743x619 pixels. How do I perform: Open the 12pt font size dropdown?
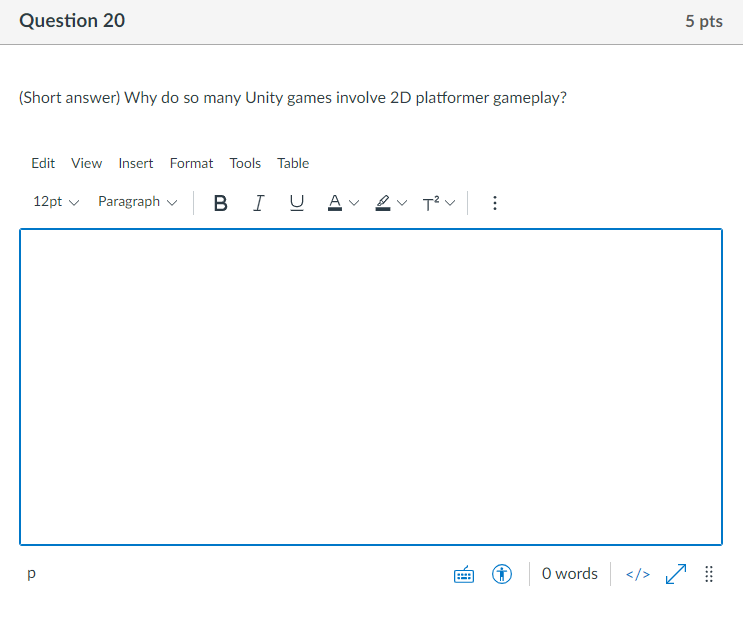pyautogui.click(x=56, y=202)
